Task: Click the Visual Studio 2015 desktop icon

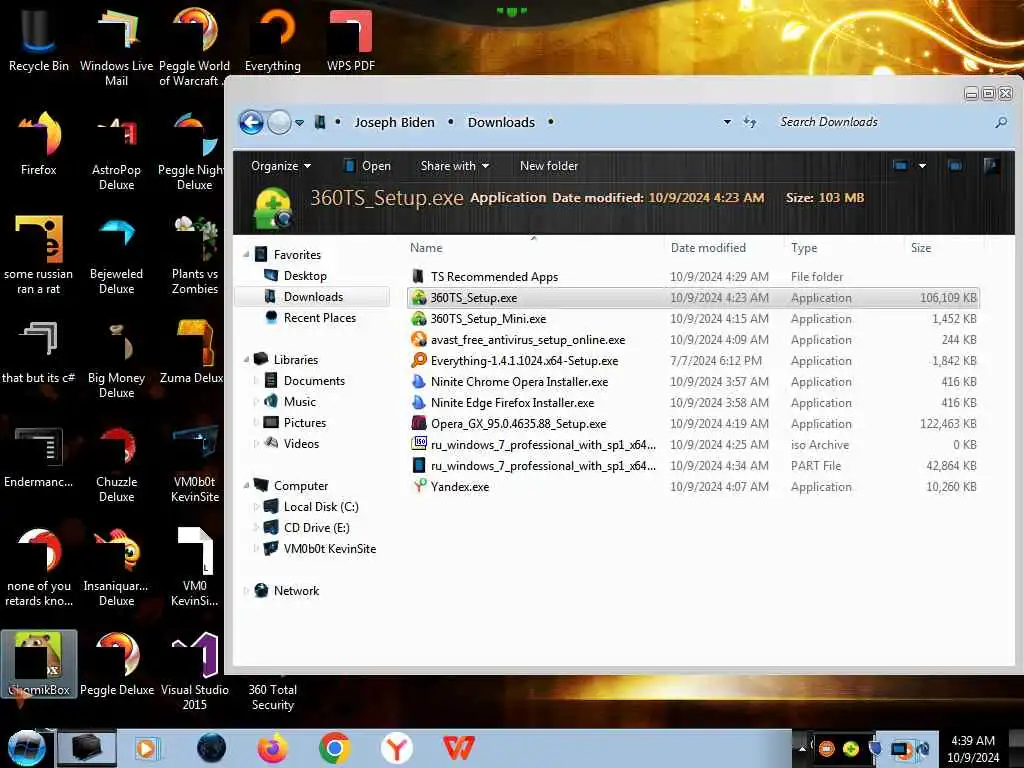Action: point(195,671)
